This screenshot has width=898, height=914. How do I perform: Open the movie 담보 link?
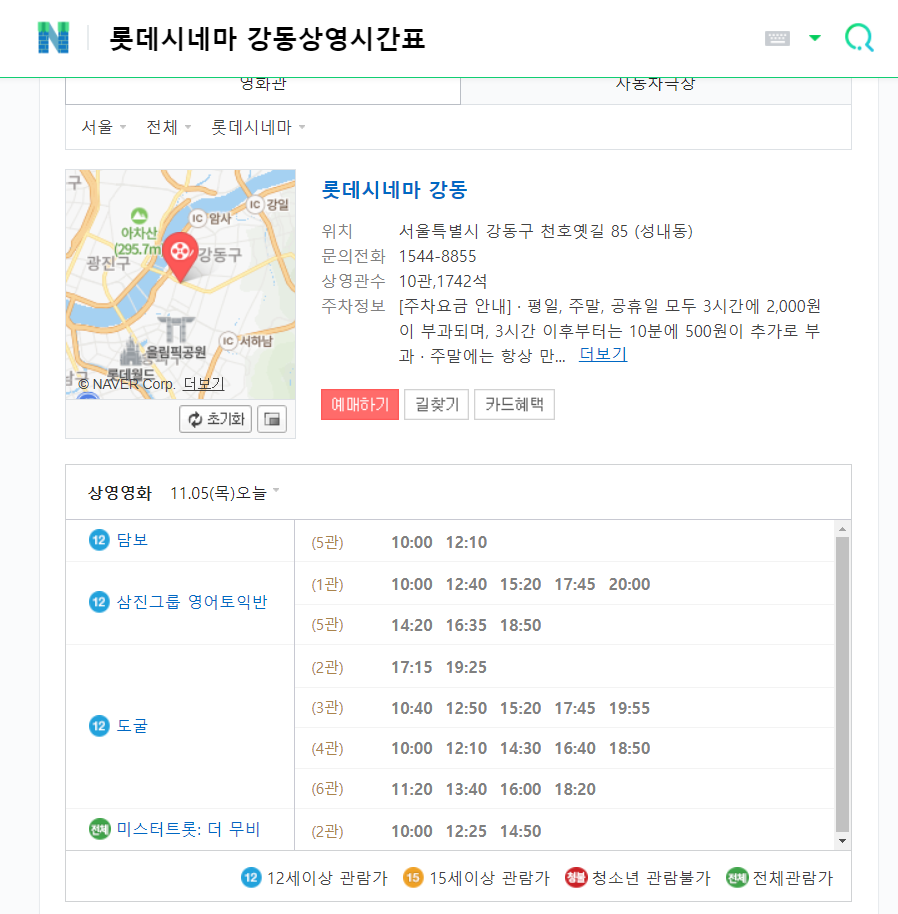132,540
